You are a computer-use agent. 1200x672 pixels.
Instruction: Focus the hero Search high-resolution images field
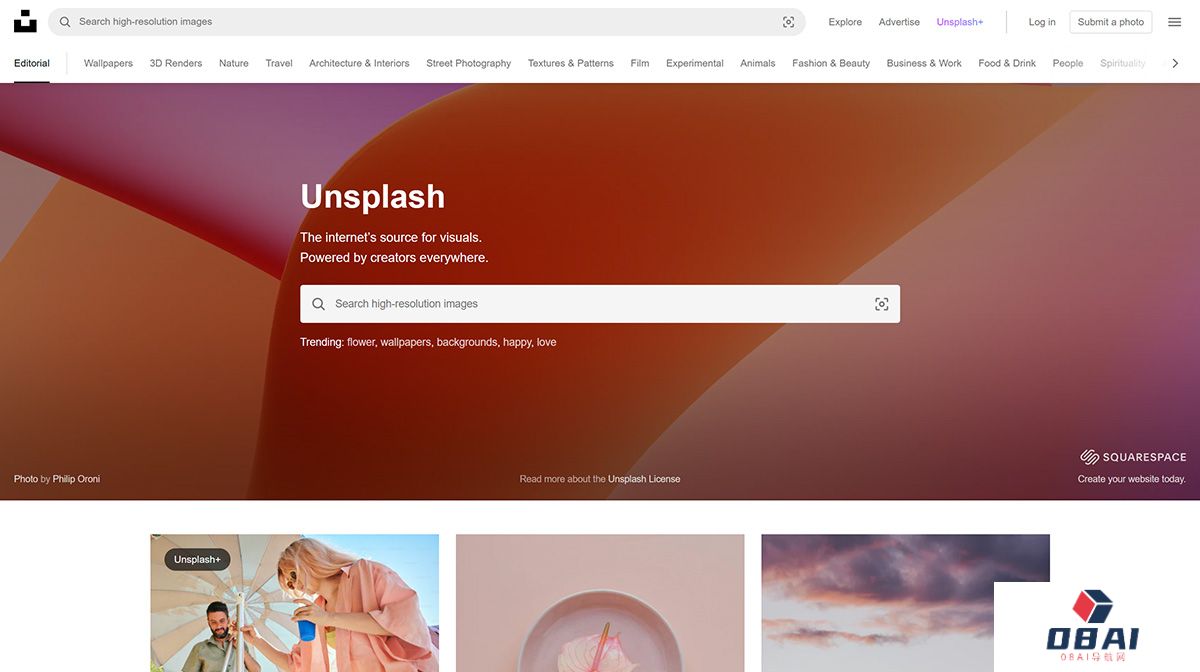tap(600, 304)
